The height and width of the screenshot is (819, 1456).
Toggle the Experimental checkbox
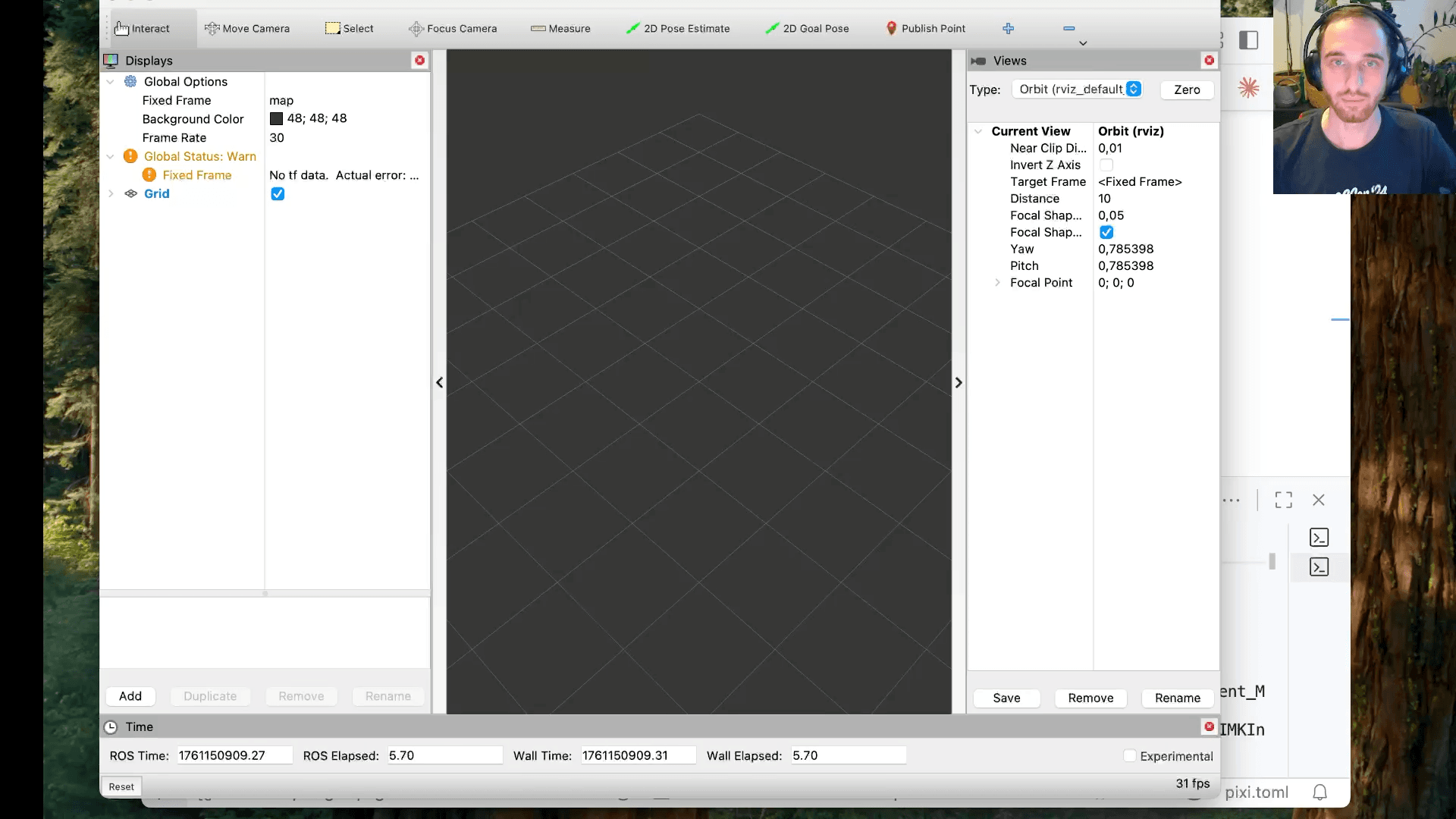pyautogui.click(x=1129, y=756)
